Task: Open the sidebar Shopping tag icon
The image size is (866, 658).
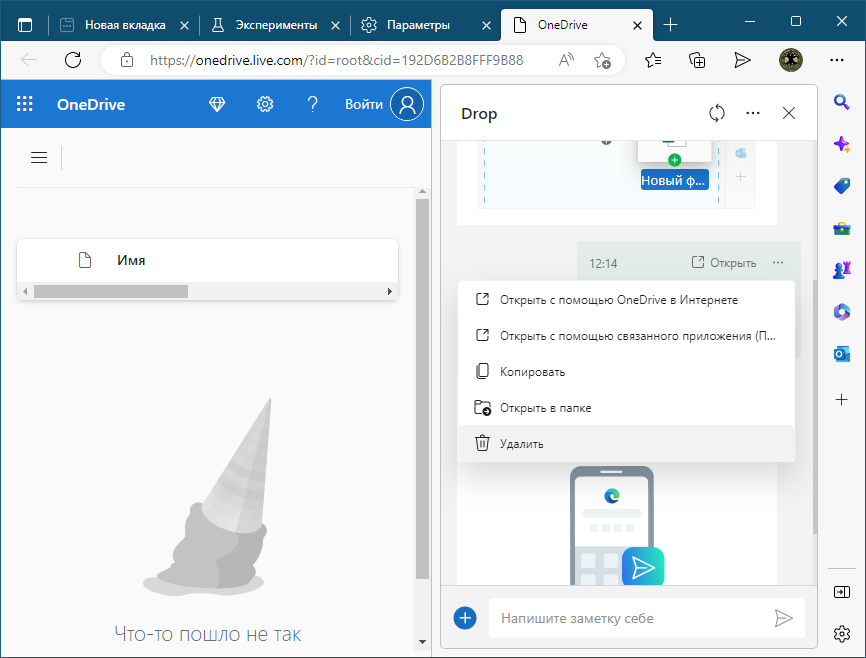Action: [x=841, y=186]
